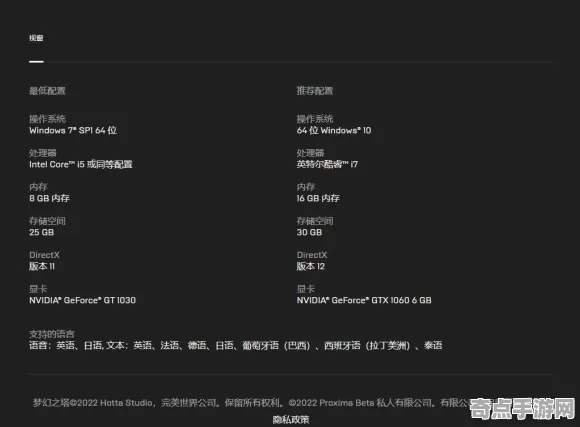Click the 30 GB storage value
This screenshot has width=580, height=427.
point(309,232)
